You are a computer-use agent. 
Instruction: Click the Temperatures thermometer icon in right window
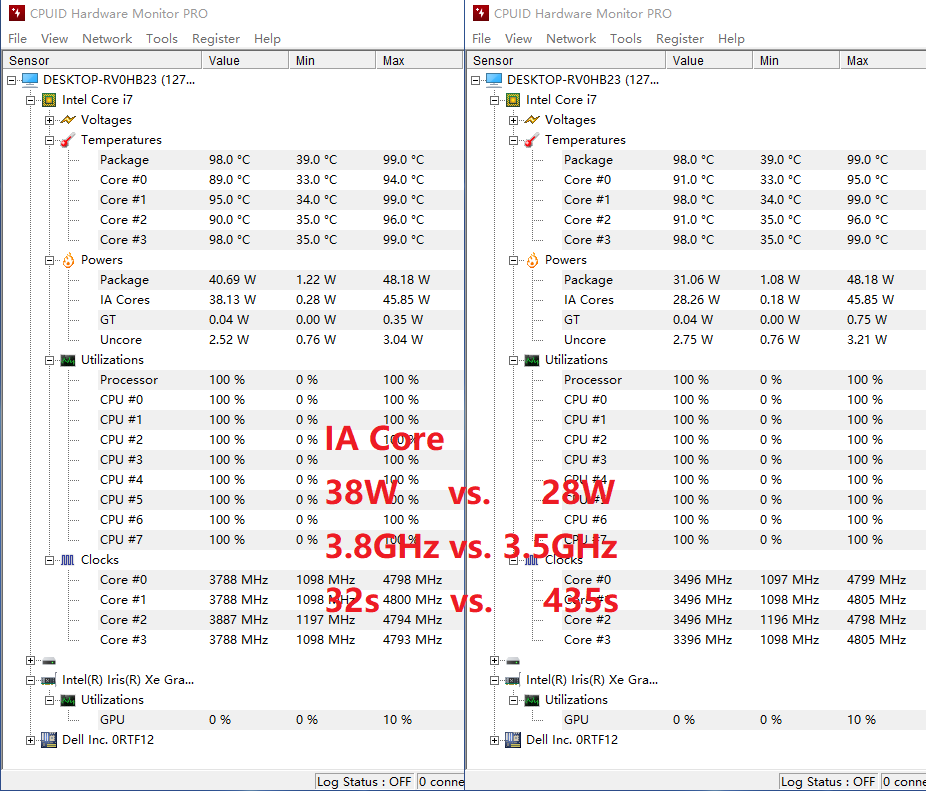click(x=532, y=140)
